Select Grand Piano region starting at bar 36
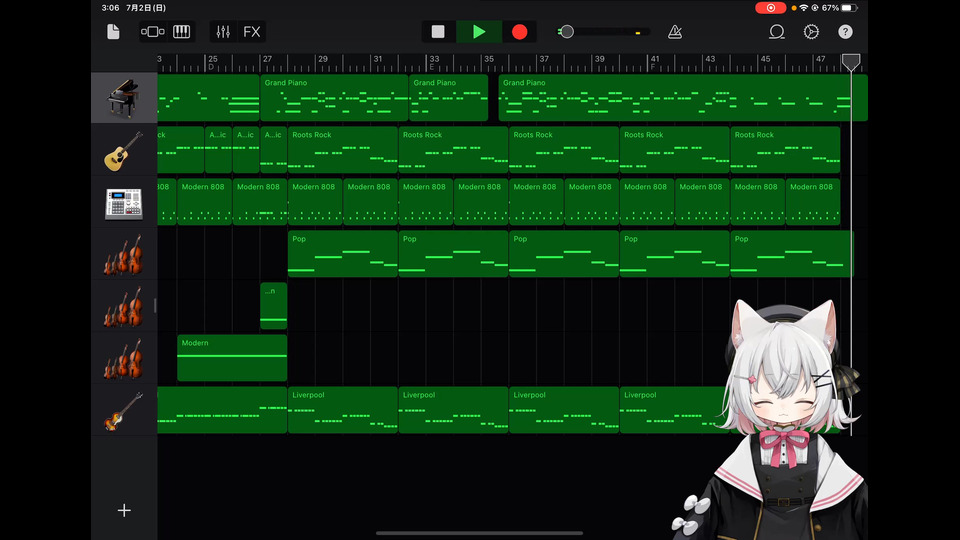Viewport: 960px width, 540px height. pos(683,98)
